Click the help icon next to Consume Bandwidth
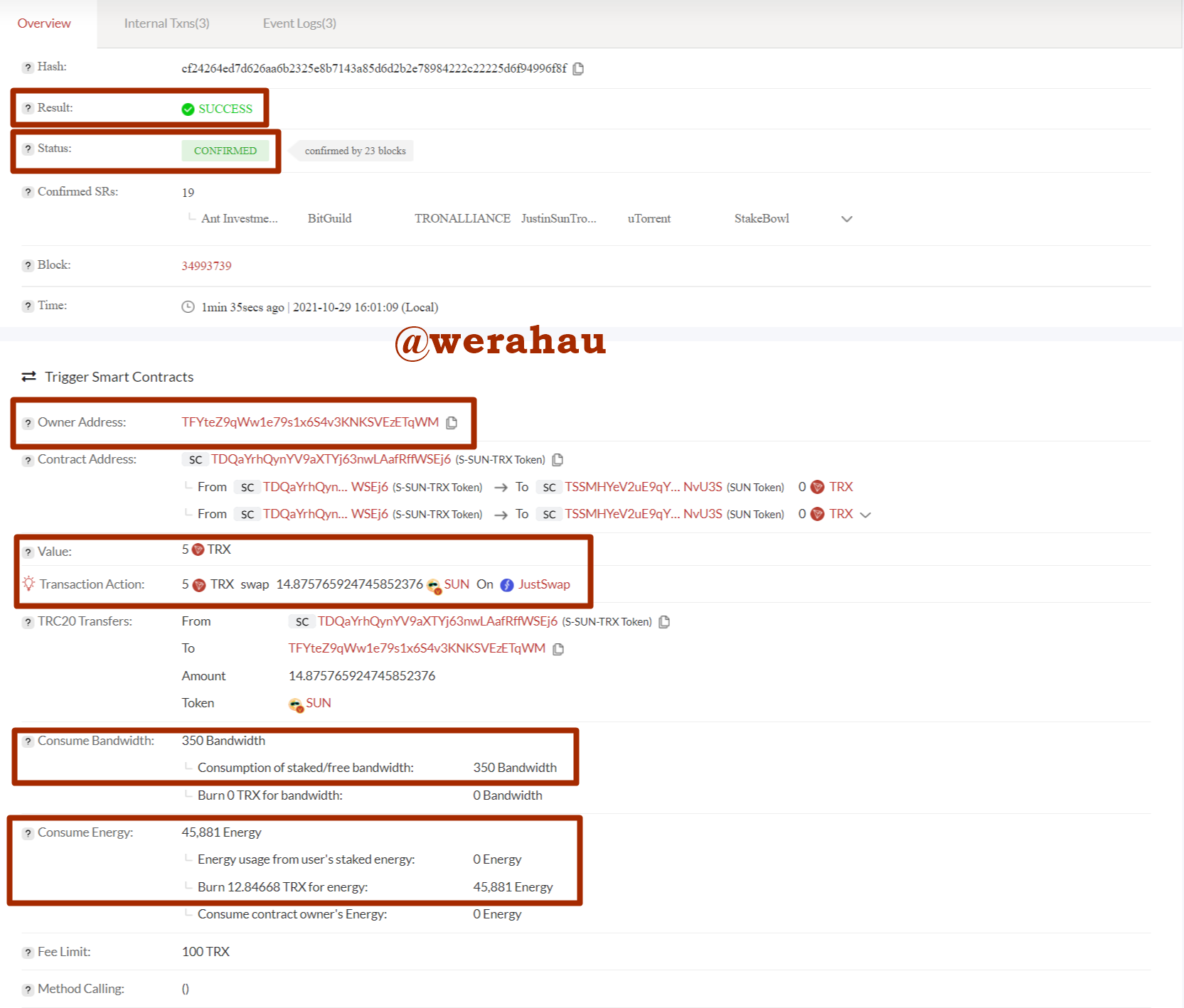Viewport: 1184px width, 1008px height. (28, 741)
